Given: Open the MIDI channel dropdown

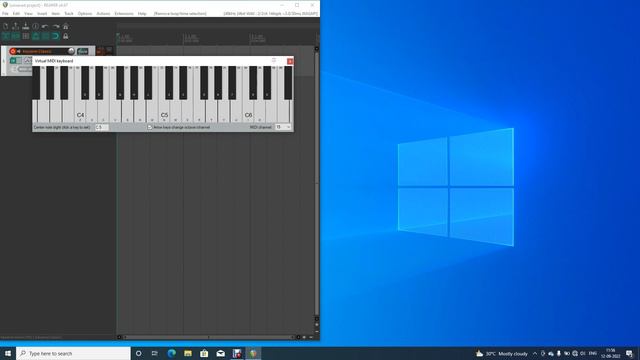Looking at the screenshot, I should point(283,127).
